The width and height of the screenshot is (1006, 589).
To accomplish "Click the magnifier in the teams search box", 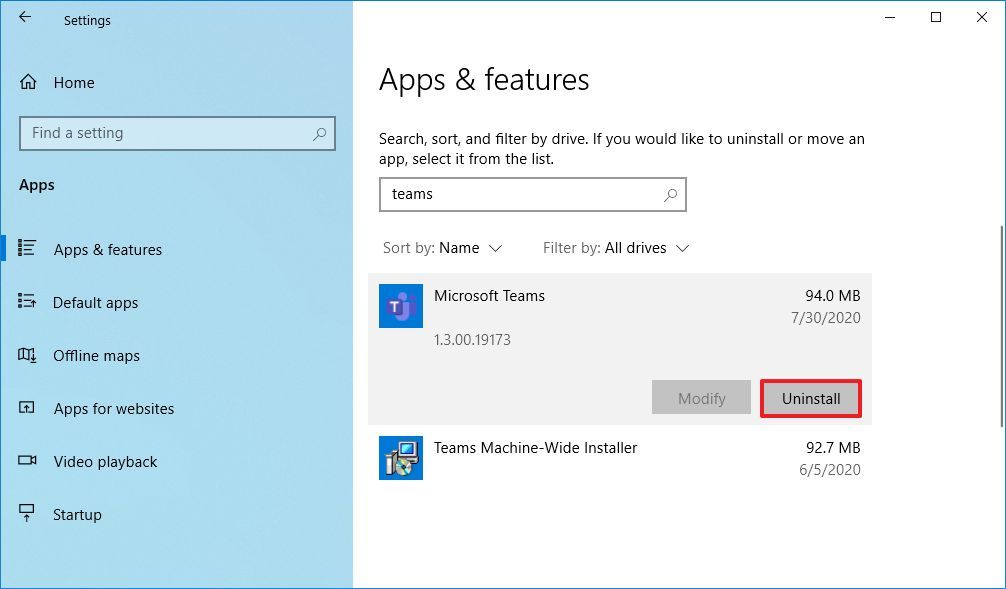I will (x=668, y=194).
